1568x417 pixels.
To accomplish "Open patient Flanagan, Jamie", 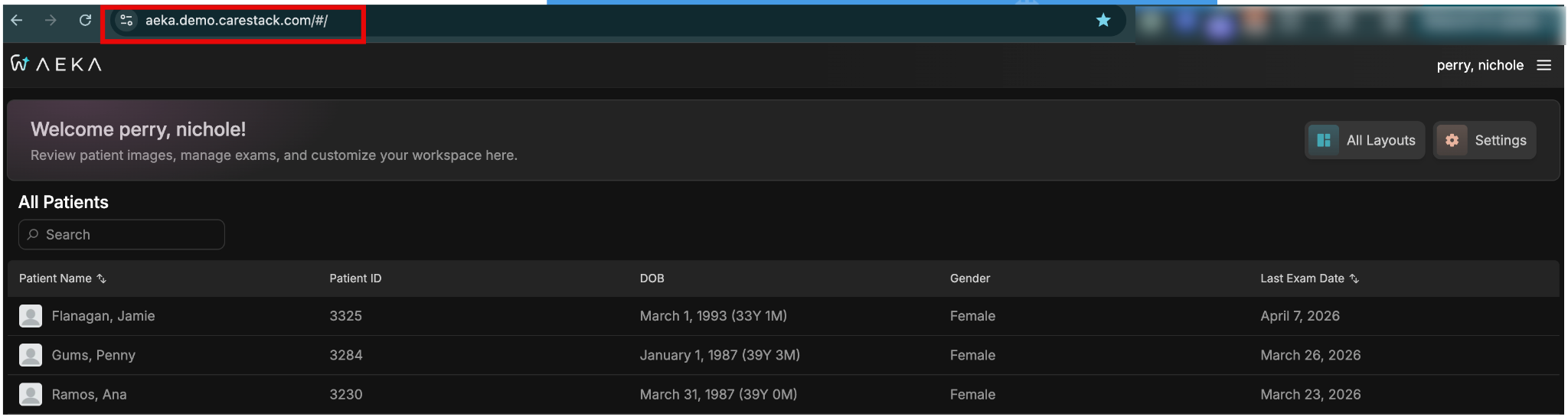I will pos(103,316).
